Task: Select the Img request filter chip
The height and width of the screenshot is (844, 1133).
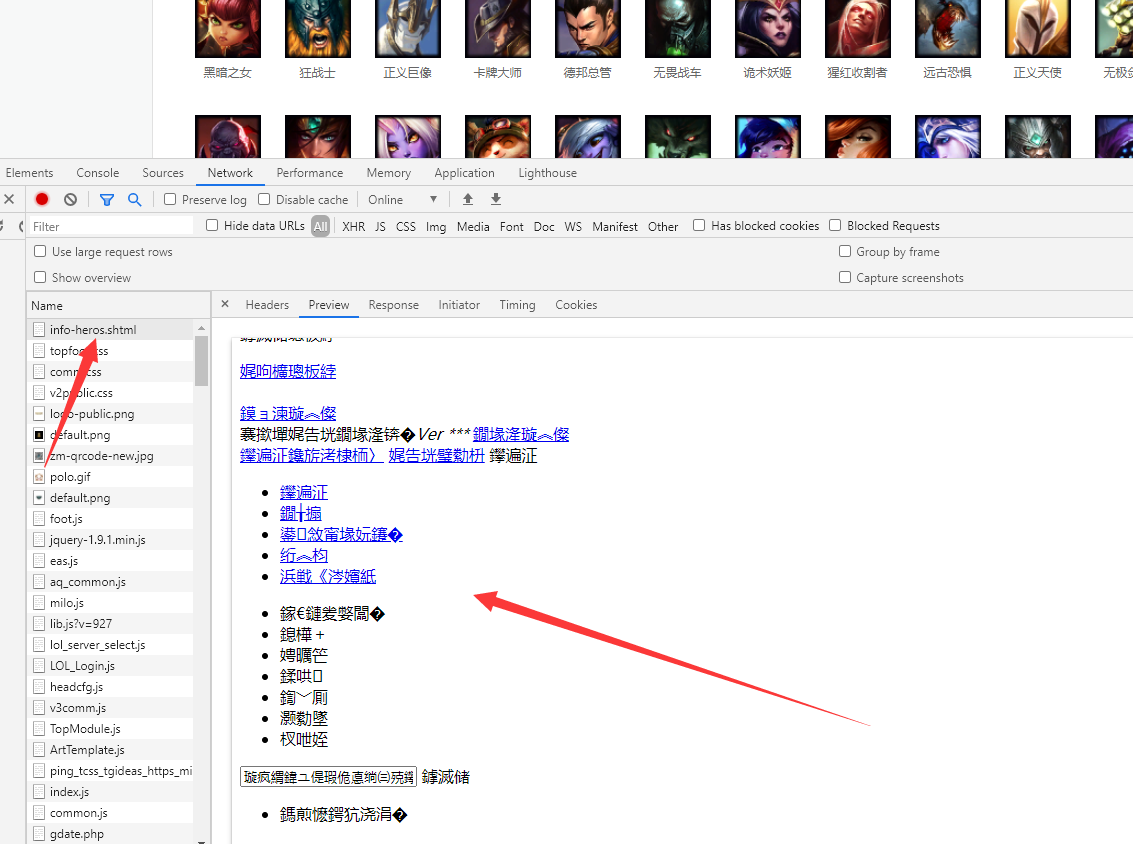Action: [436, 226]
